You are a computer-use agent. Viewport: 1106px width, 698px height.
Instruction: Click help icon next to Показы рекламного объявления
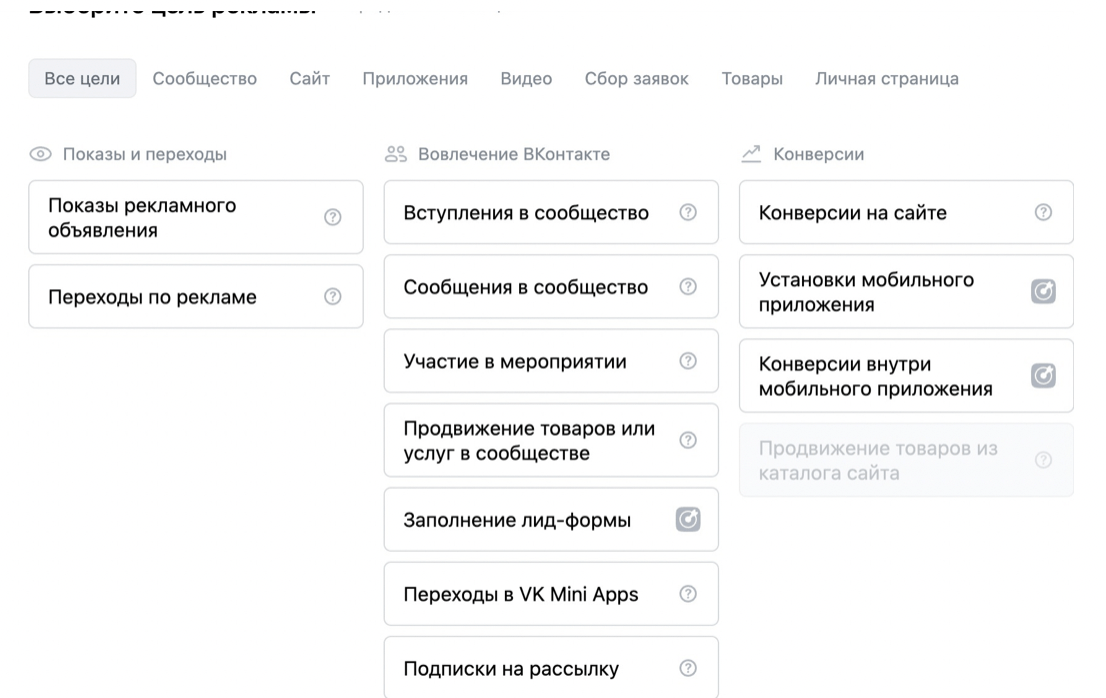[333, 217]
